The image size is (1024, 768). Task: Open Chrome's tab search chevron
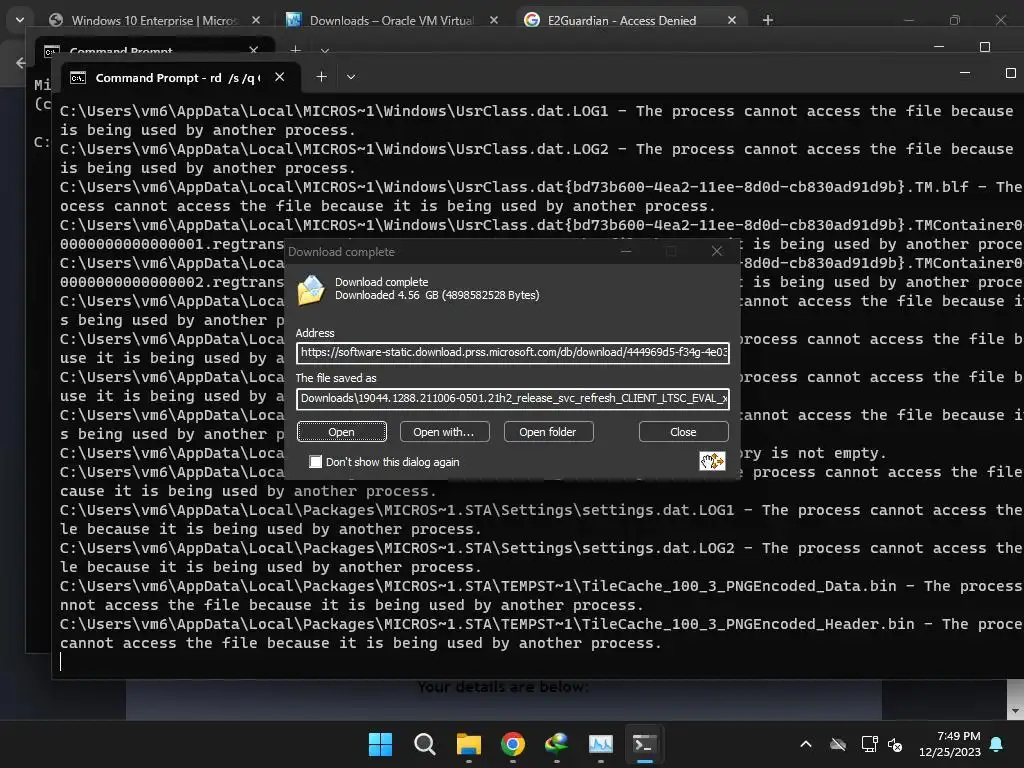click(20, 20)
